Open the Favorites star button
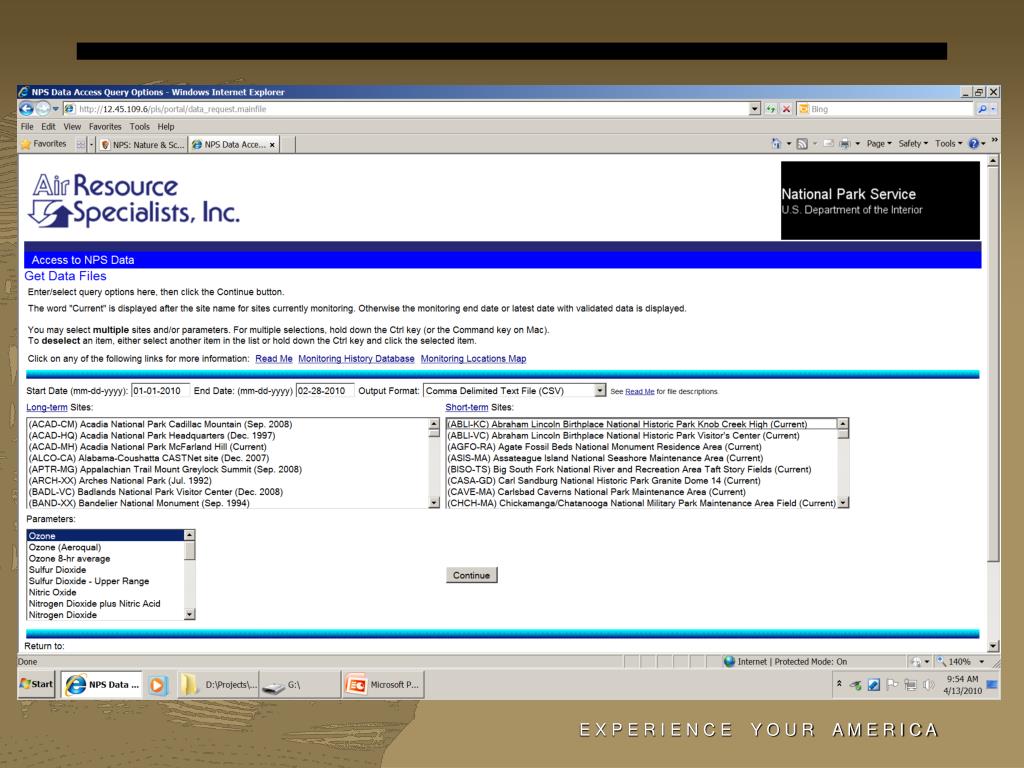The height and width of the screenshot is (768, 1024). pos(44,144)
